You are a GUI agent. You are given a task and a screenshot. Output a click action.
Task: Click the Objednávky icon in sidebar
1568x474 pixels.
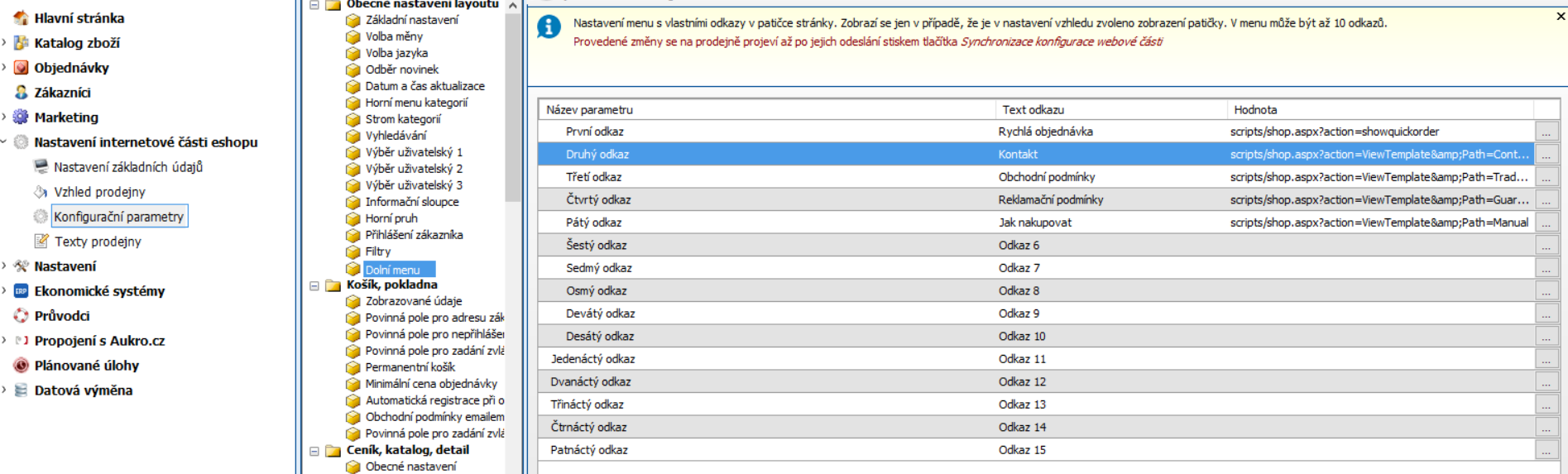pos(22,68)
